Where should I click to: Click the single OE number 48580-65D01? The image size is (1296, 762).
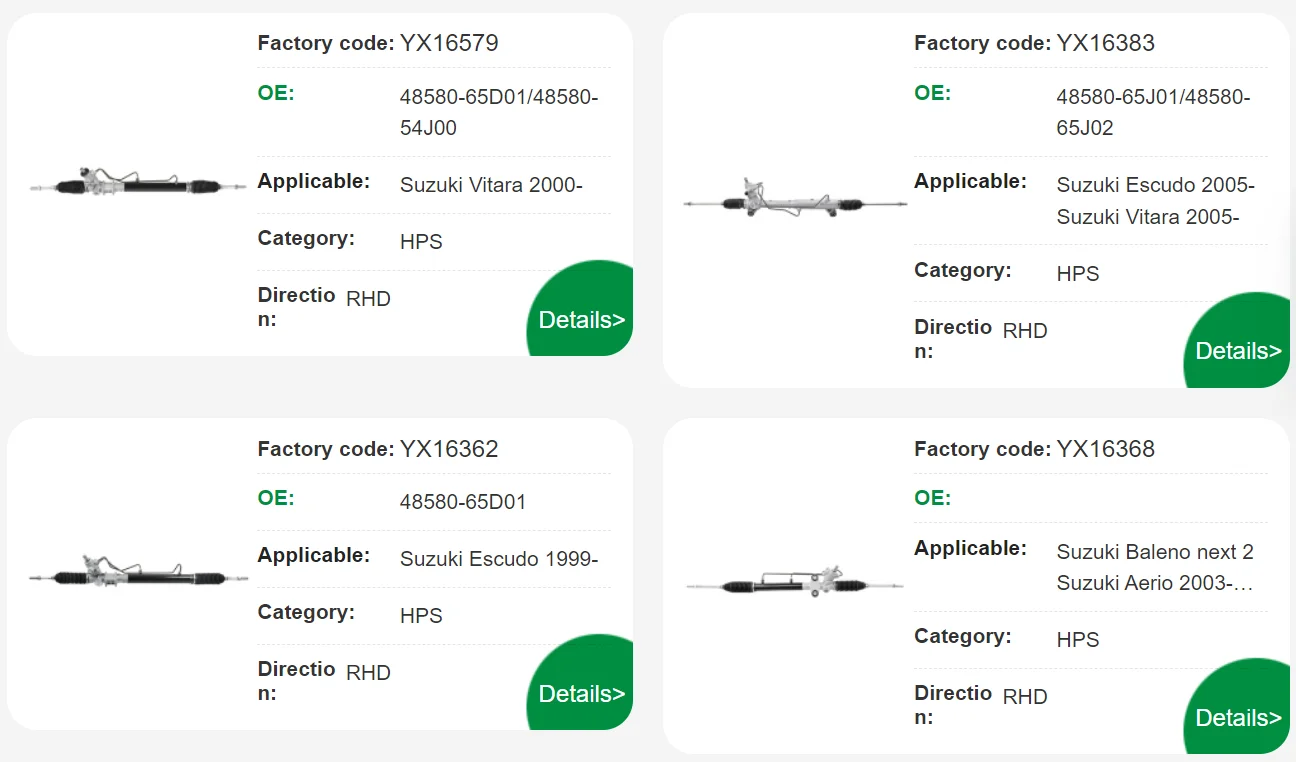[x=463, y=502]
